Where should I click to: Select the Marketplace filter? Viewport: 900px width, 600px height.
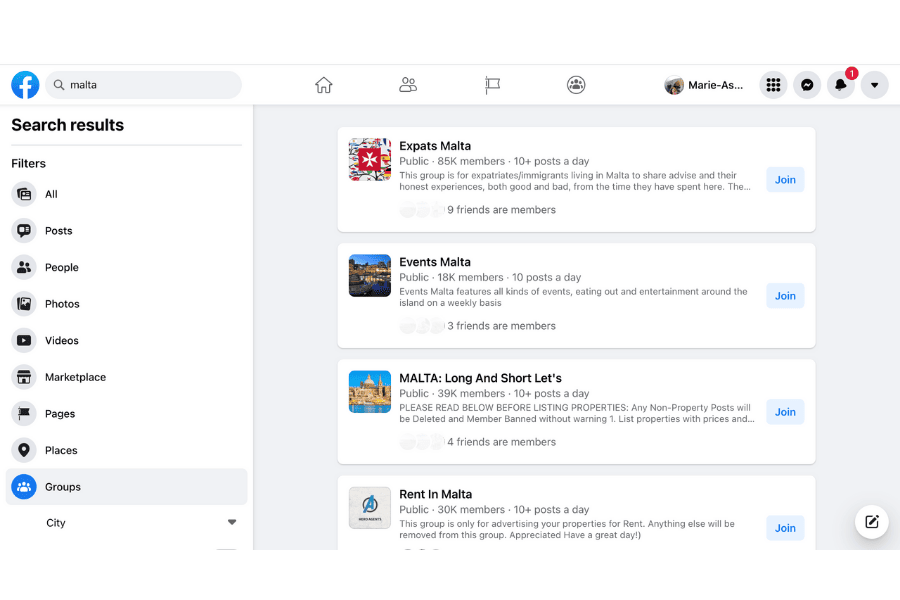pyautogui.click(x=126, y=377)
